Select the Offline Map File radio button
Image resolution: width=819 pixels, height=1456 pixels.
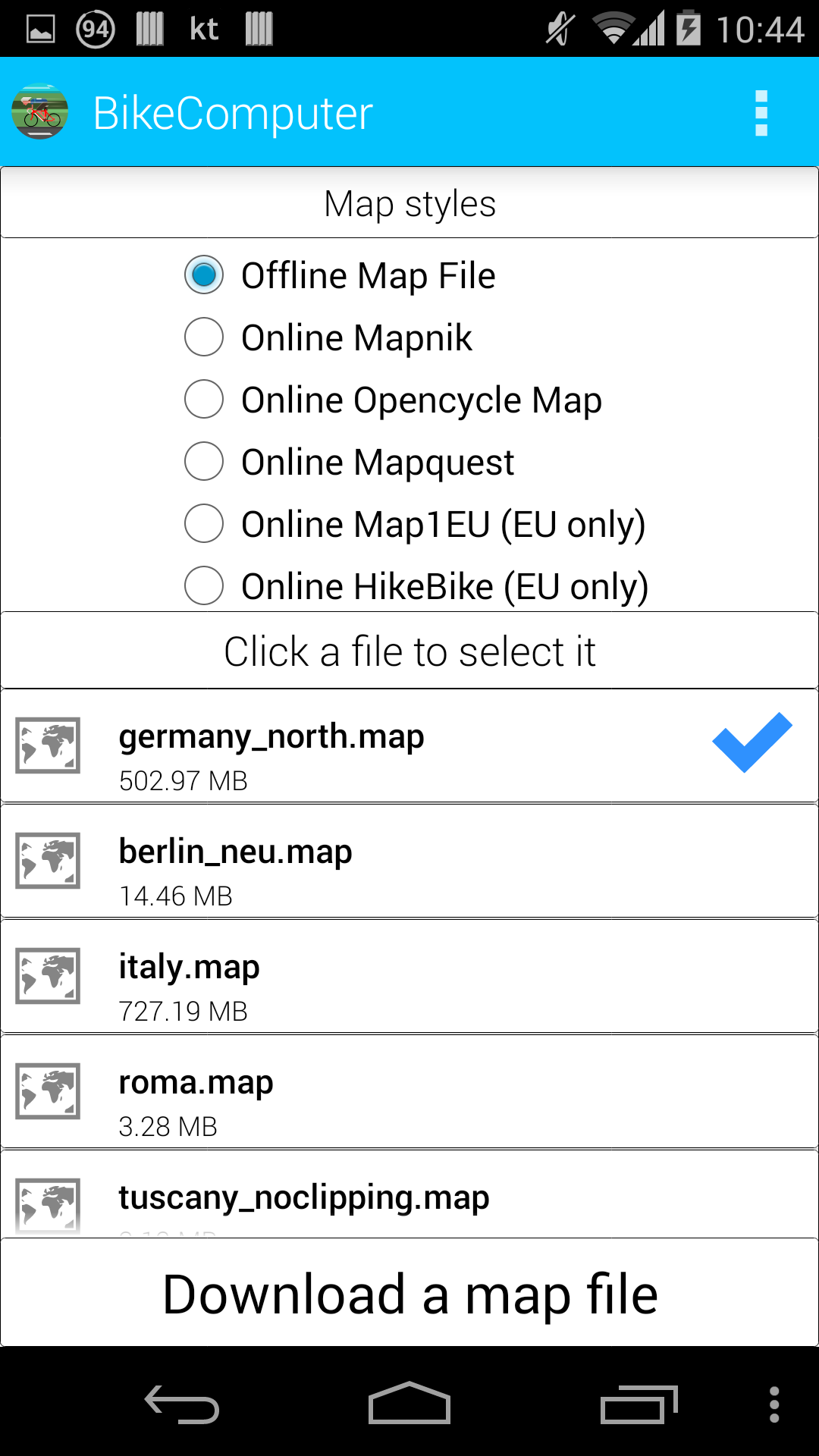tap(340, 275)
